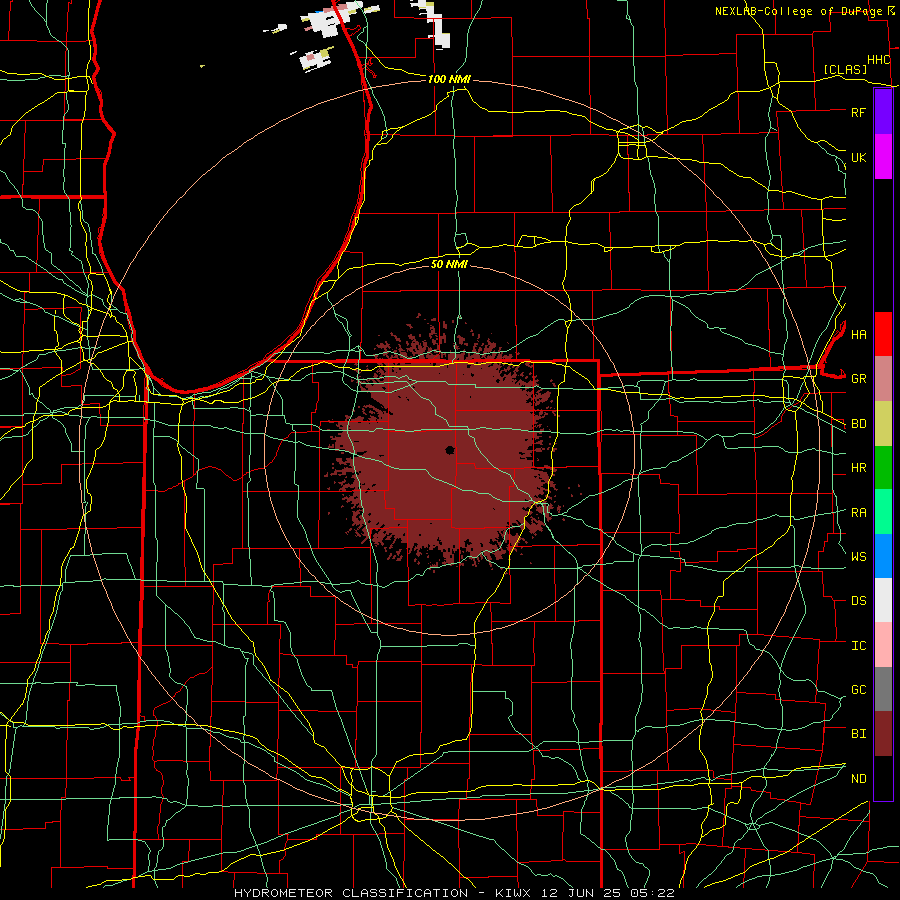Click the HHC product label
This screenshot has width=900, height=900.
879,60
